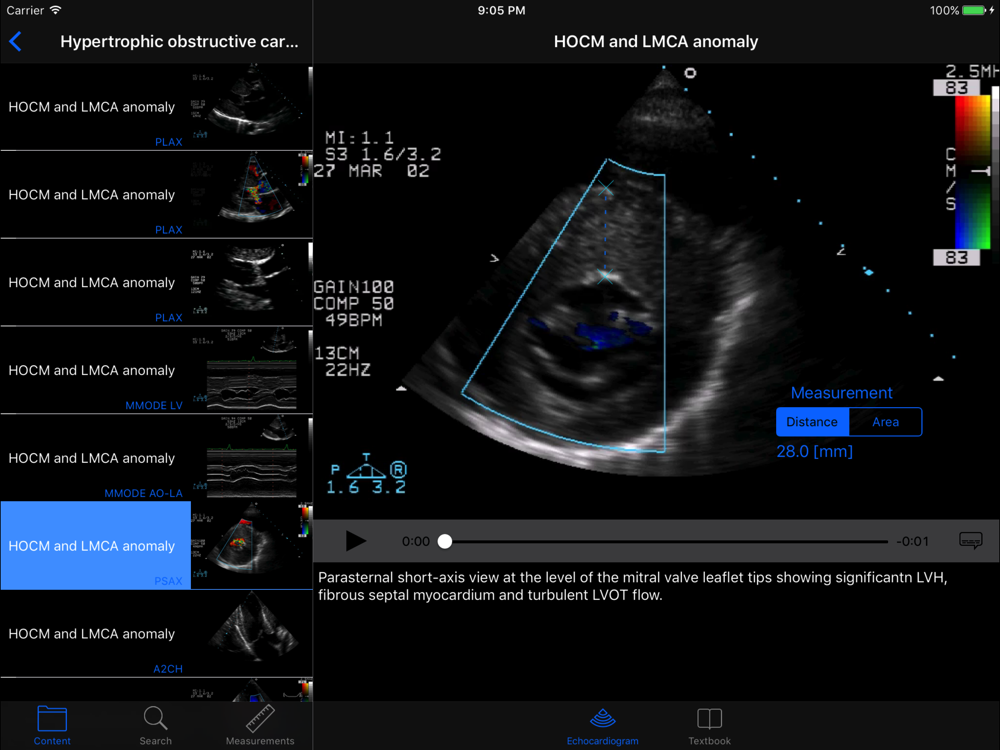Open the A2CH clip row
The height and width of the screenshot is (750, 1000).
[x=156, y=634]
